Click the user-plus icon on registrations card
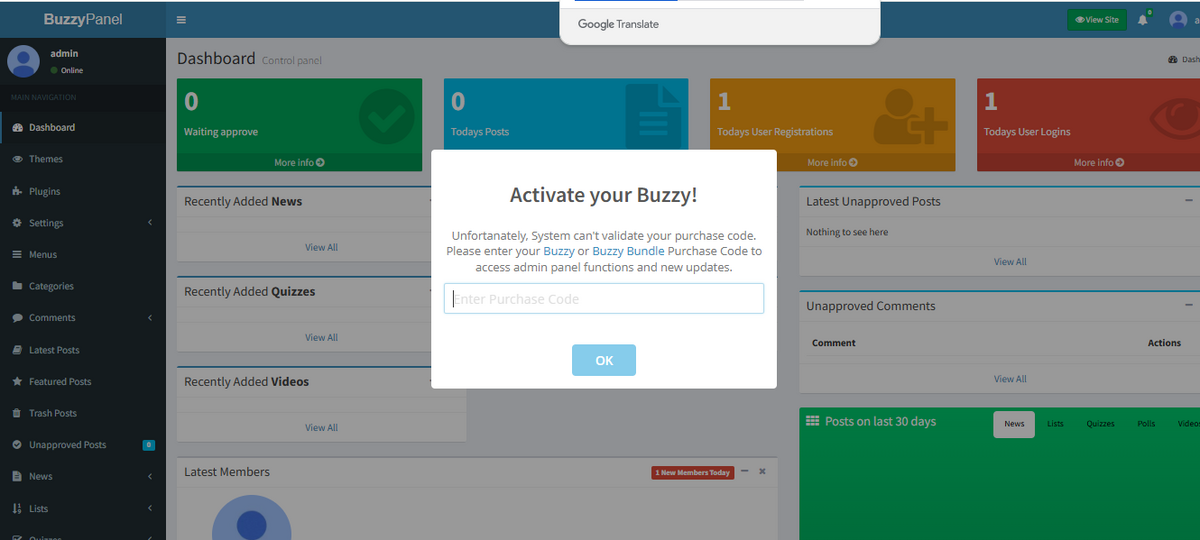Screen dimensions: 1200x540 pos(910,118)
